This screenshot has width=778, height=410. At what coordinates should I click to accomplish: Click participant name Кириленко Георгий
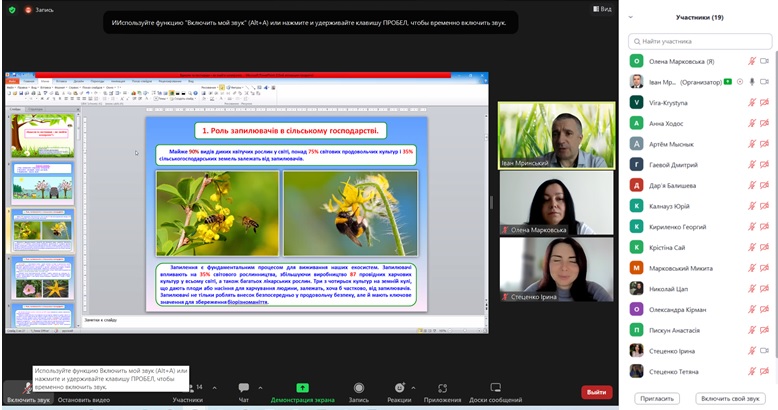point(678,227)
